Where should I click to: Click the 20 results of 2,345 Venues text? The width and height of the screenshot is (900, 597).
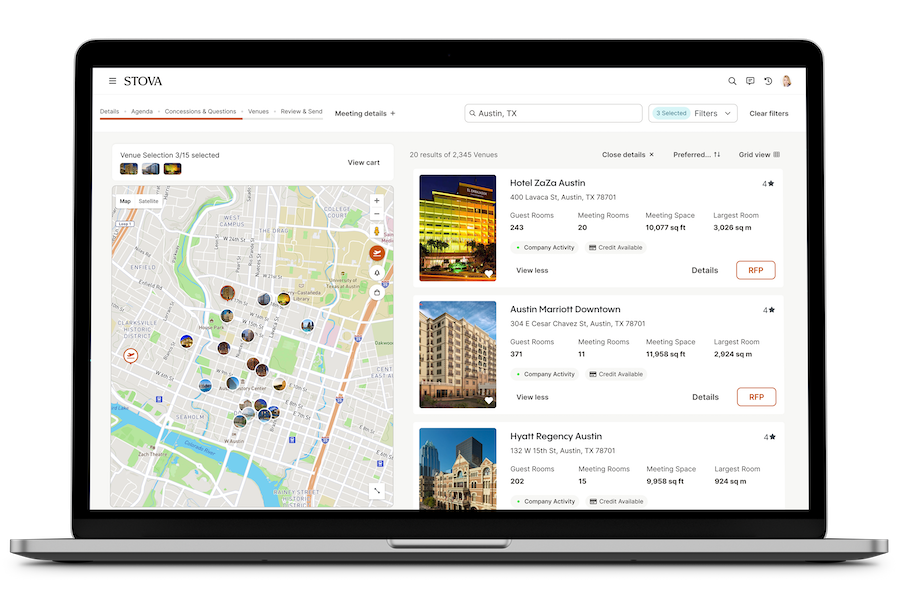(x=453, y=154)
